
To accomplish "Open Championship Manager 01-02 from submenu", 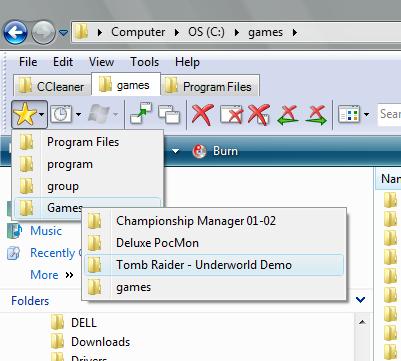I will pos(214,221).
